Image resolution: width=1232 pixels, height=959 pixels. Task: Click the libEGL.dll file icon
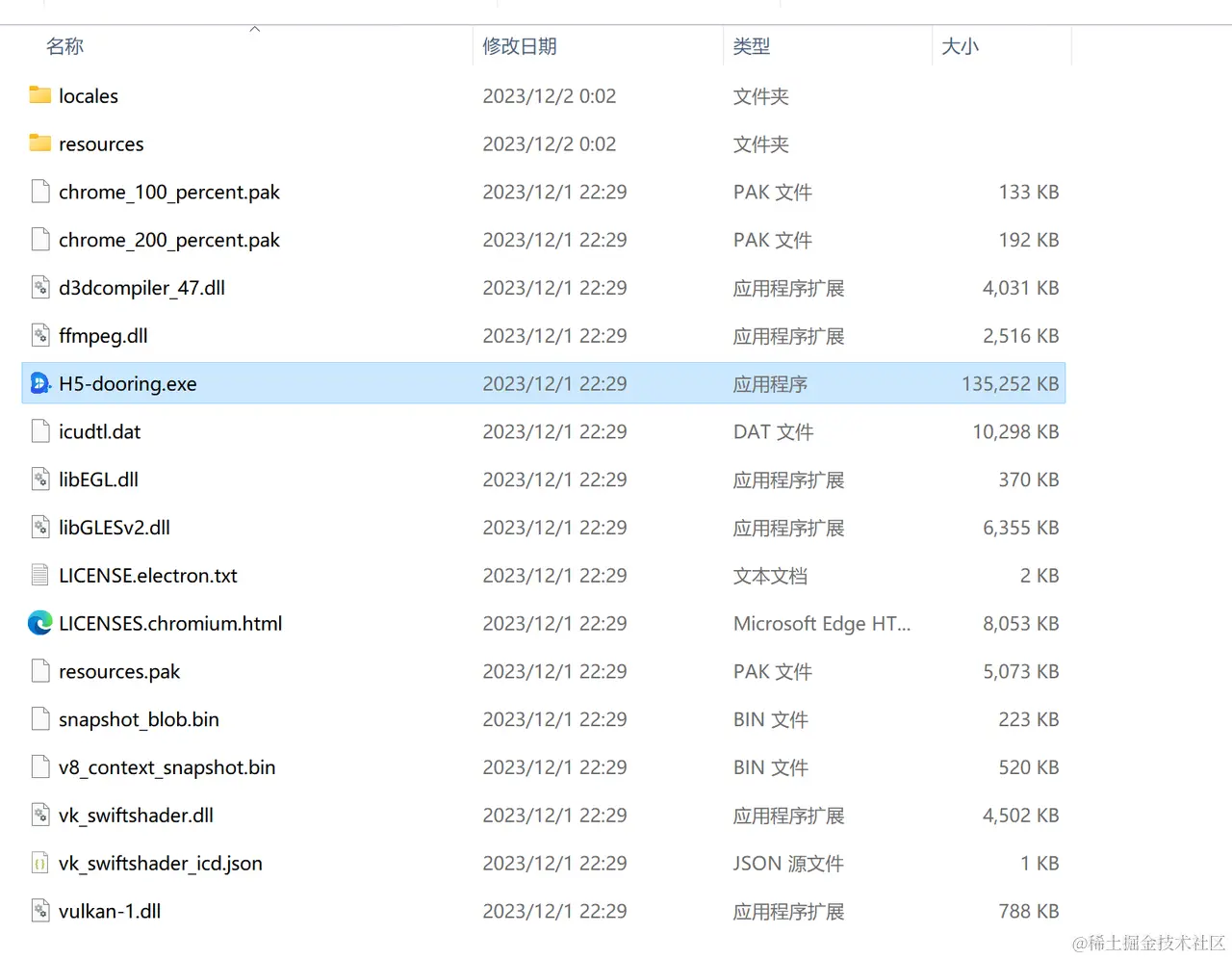39,479
